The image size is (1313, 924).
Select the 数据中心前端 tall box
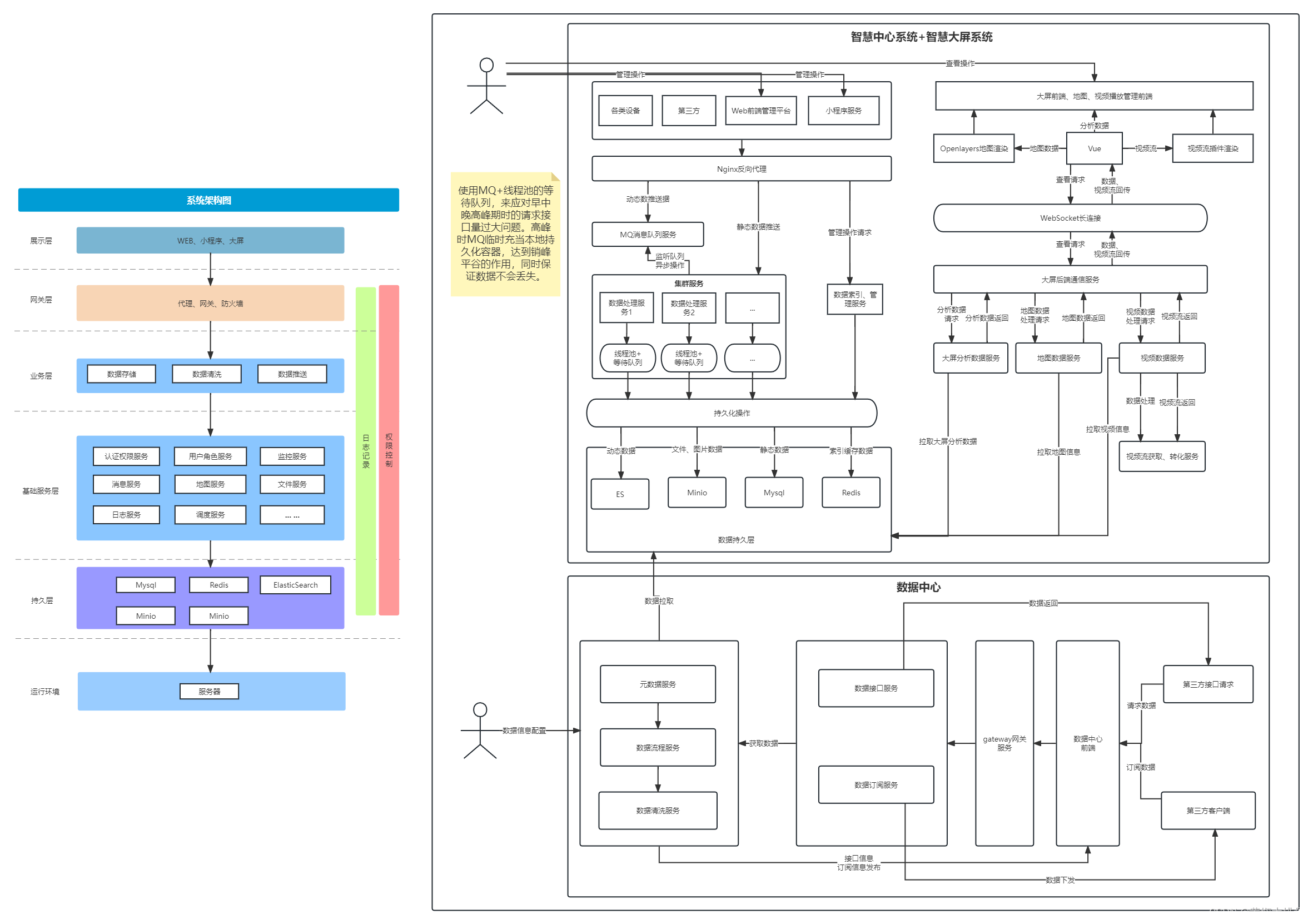1088,743
